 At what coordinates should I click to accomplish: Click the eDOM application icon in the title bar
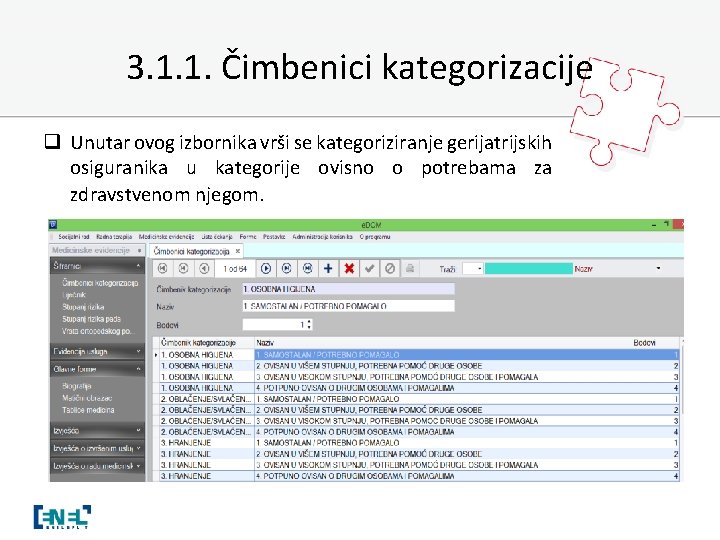(x=53, y=225)
